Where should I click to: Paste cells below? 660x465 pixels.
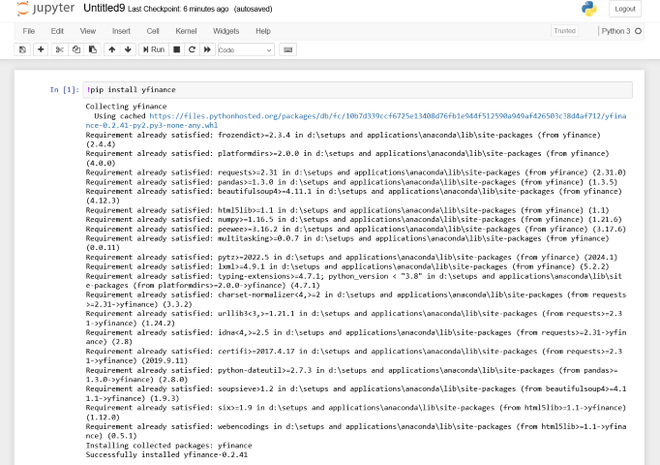point(93,50)
